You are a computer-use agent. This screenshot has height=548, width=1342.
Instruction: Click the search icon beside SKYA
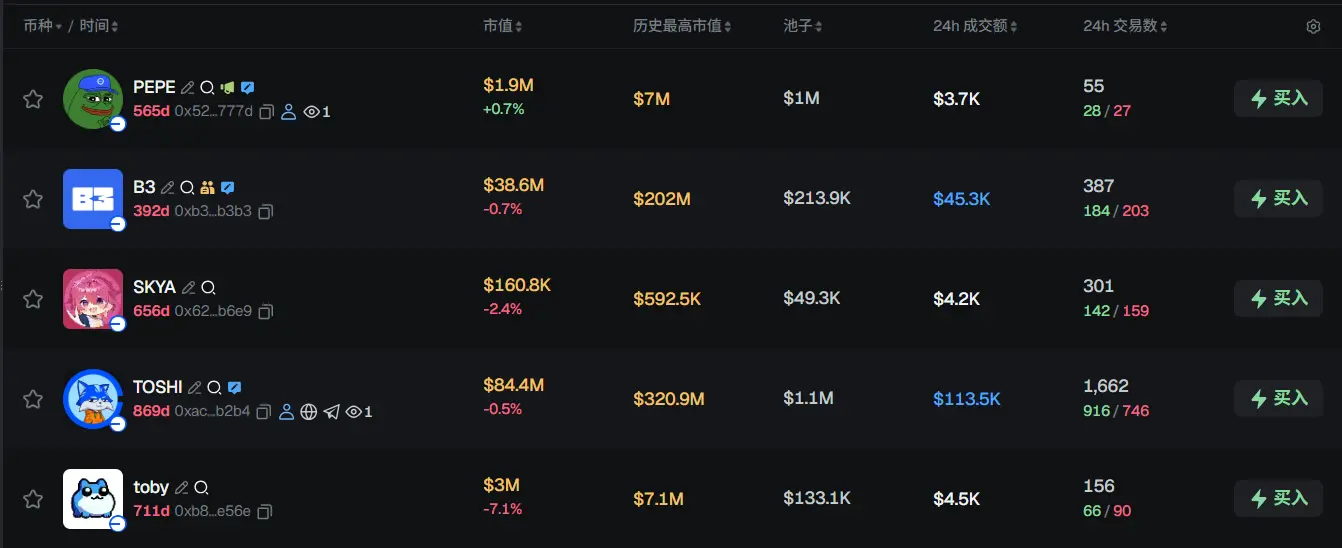point(208,287)
